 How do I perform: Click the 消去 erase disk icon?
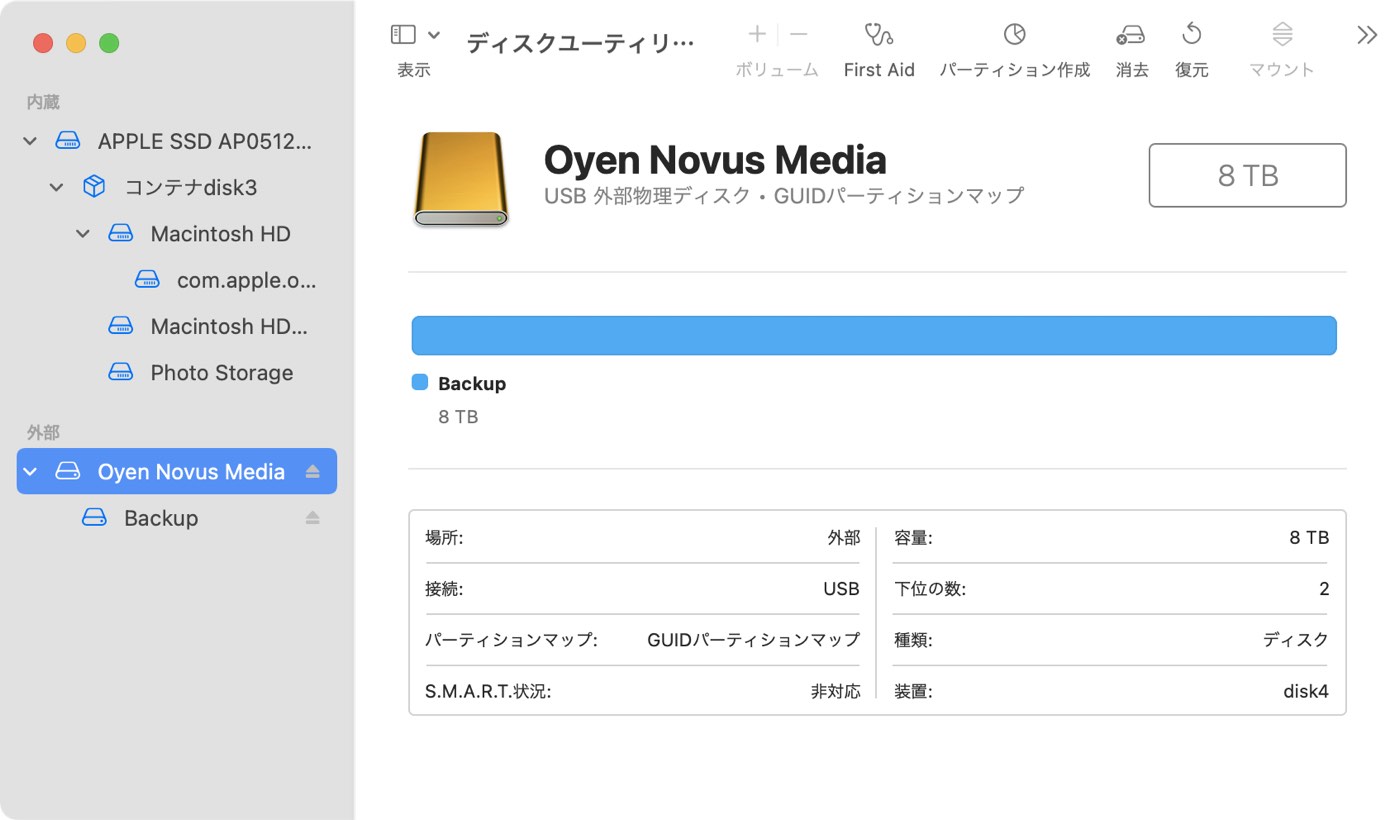(1131, 35)
